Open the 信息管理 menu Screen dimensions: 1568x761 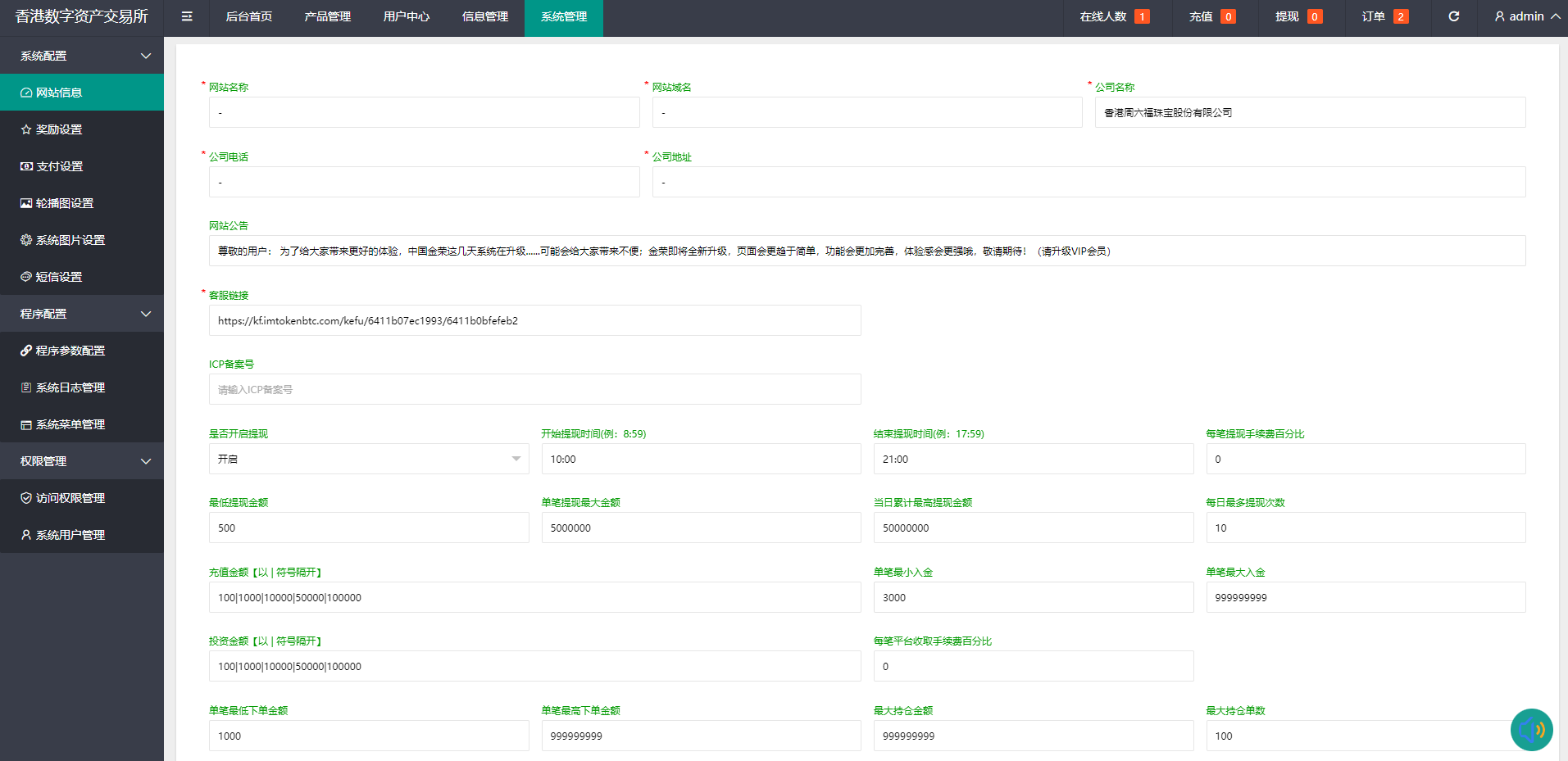(x=484, y=16)
